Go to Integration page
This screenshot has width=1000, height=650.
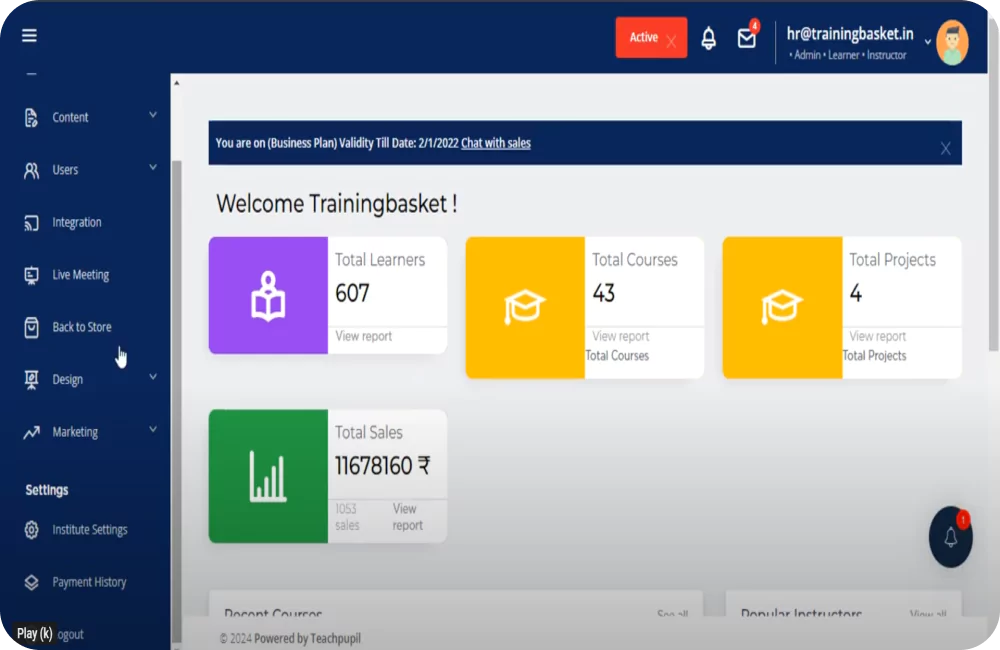77,222
